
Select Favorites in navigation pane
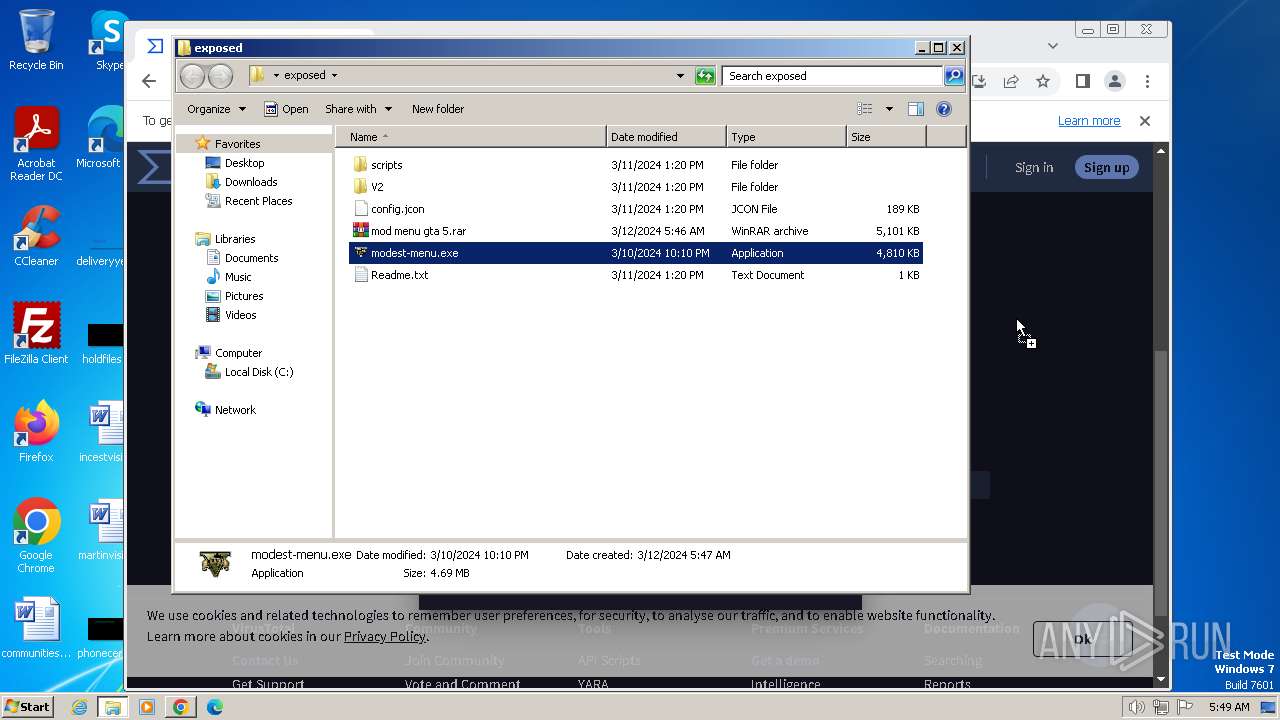pyautogui.click(x=237, y=144)
